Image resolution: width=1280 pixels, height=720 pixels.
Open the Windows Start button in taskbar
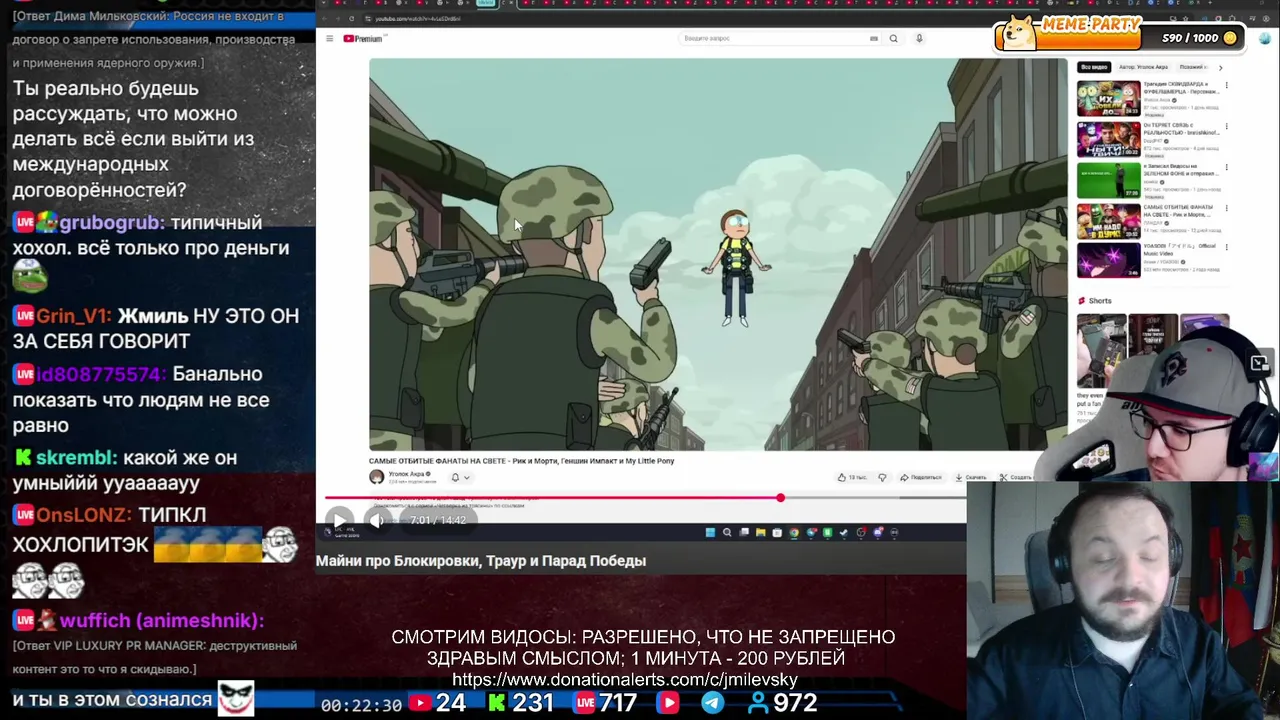click(x=710, y=532)
